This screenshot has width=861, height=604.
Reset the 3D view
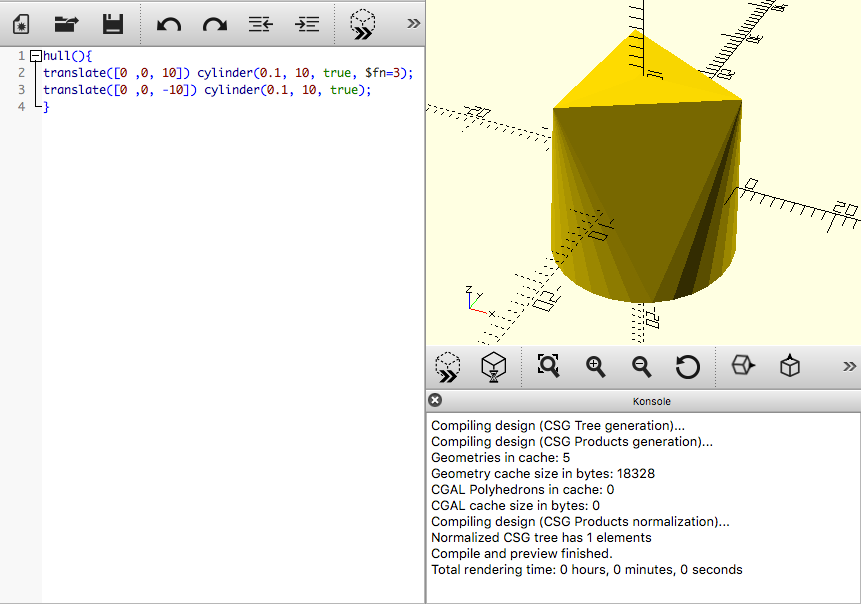(x=687, y=367)
